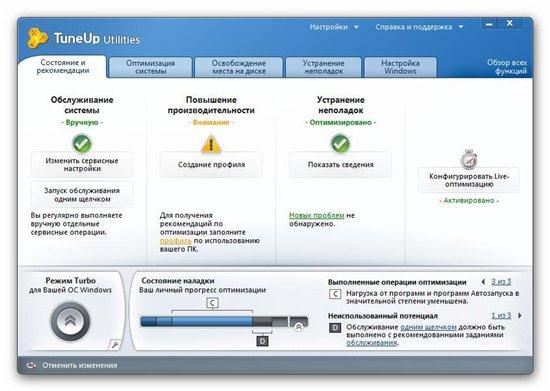Open Освобождение места на диске tab
Screen dimensions: 550x391
[239, 67]
